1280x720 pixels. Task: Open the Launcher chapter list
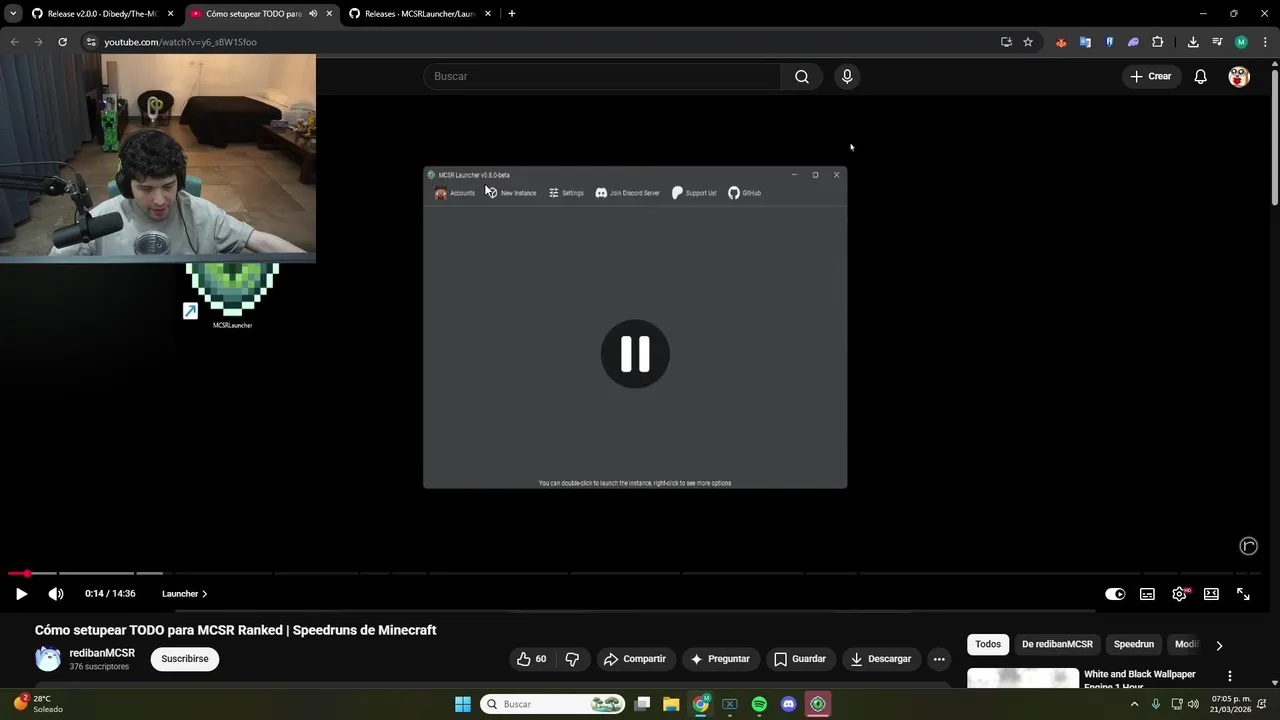[185, 594]
